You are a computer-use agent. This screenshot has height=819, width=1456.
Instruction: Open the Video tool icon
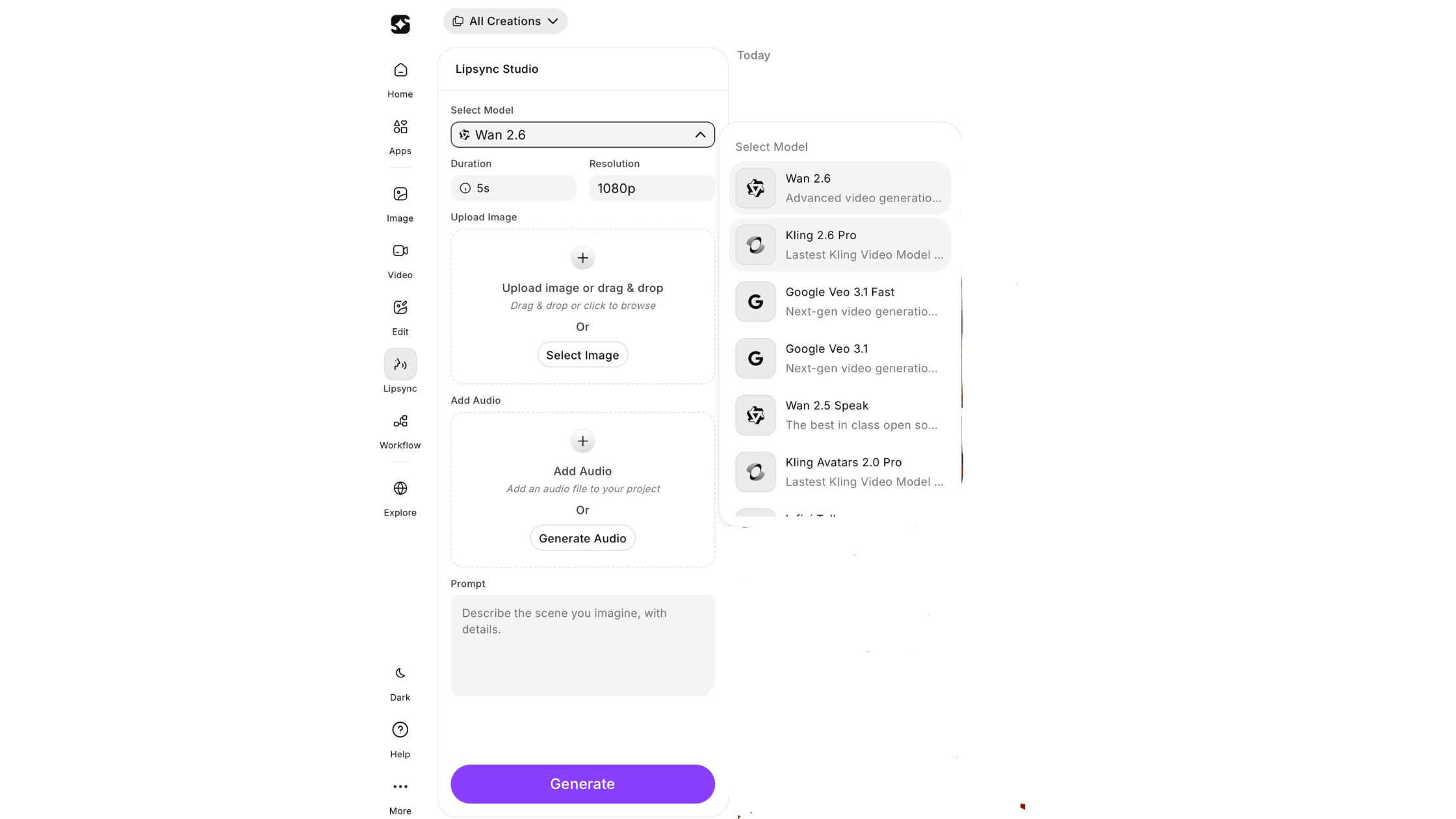(x=400, y=251)
